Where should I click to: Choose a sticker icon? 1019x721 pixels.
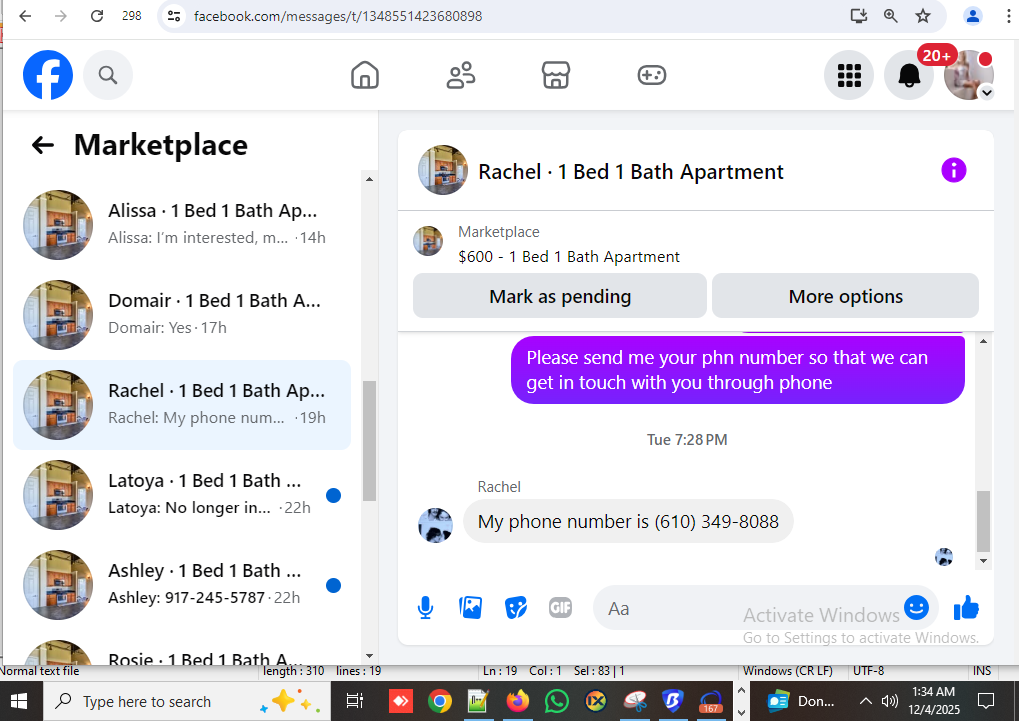click(515, 608)
